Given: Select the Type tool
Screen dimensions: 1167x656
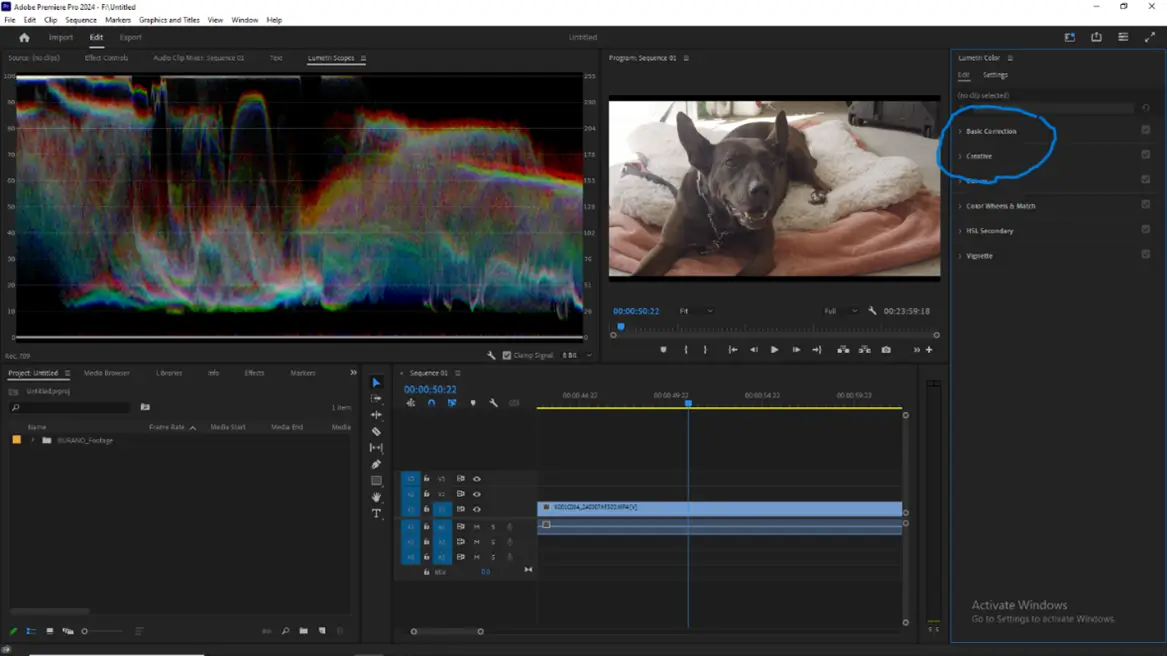Looking at the screenshot, I should click(x=376, y=514).
